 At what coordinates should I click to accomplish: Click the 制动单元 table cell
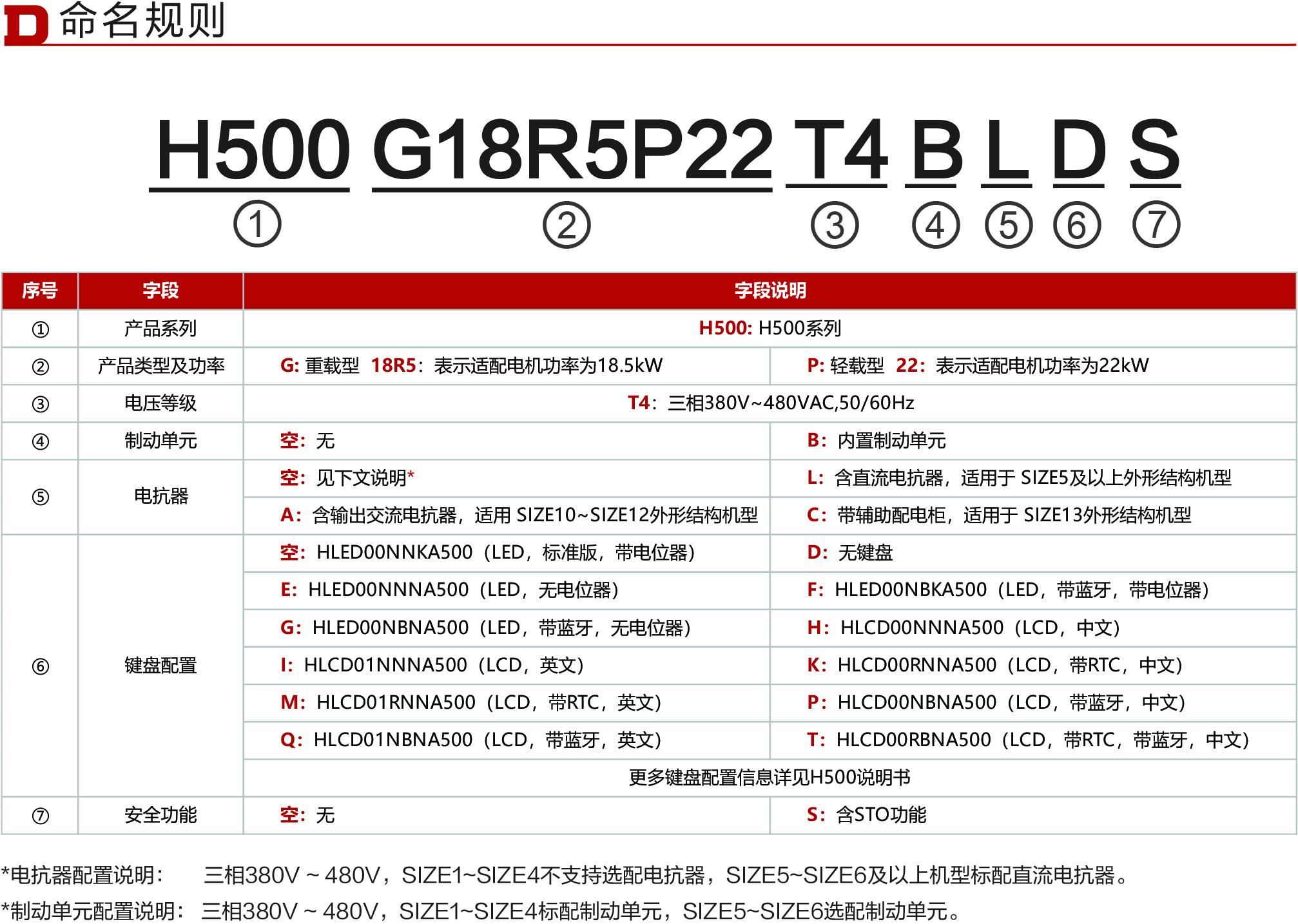160,441
